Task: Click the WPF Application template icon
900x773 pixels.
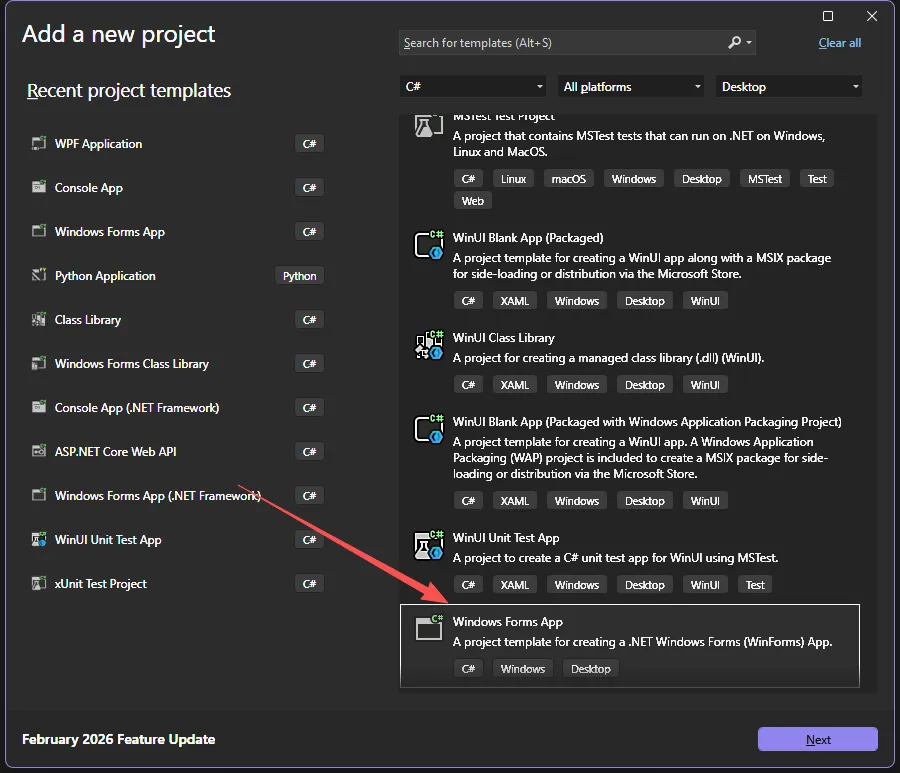Action: coord(39,144)
